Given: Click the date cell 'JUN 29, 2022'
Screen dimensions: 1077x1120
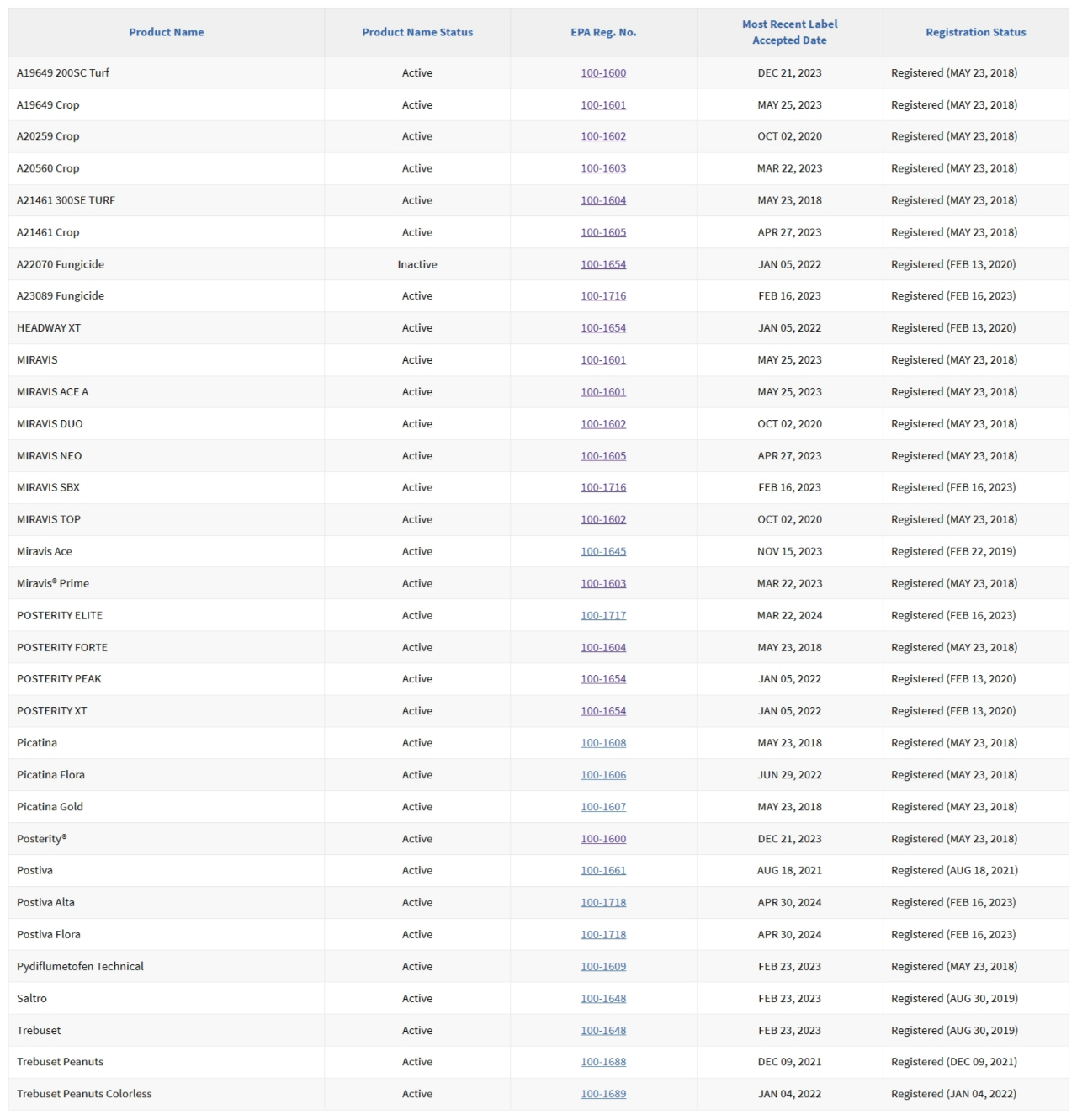Looking at the screenshot, I should [789, 775].
